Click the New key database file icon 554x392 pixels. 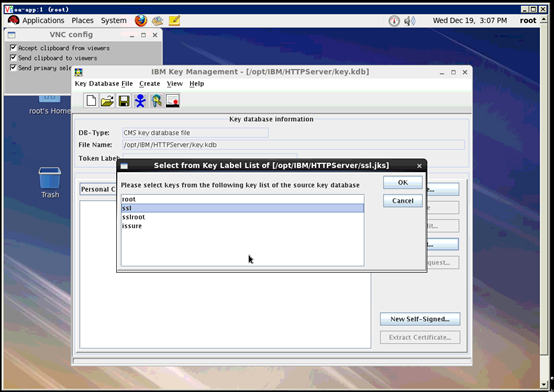click(91, 101)
